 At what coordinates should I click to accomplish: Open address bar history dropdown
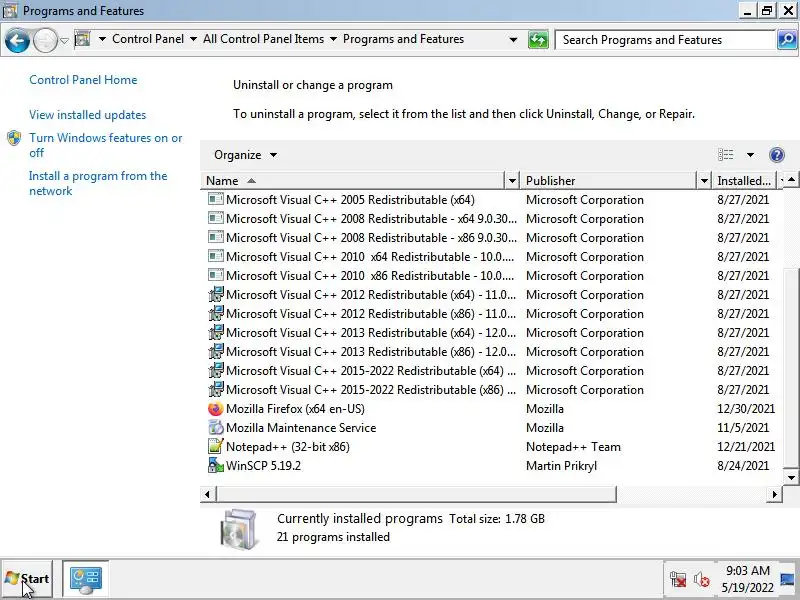[x=513, y=40]
